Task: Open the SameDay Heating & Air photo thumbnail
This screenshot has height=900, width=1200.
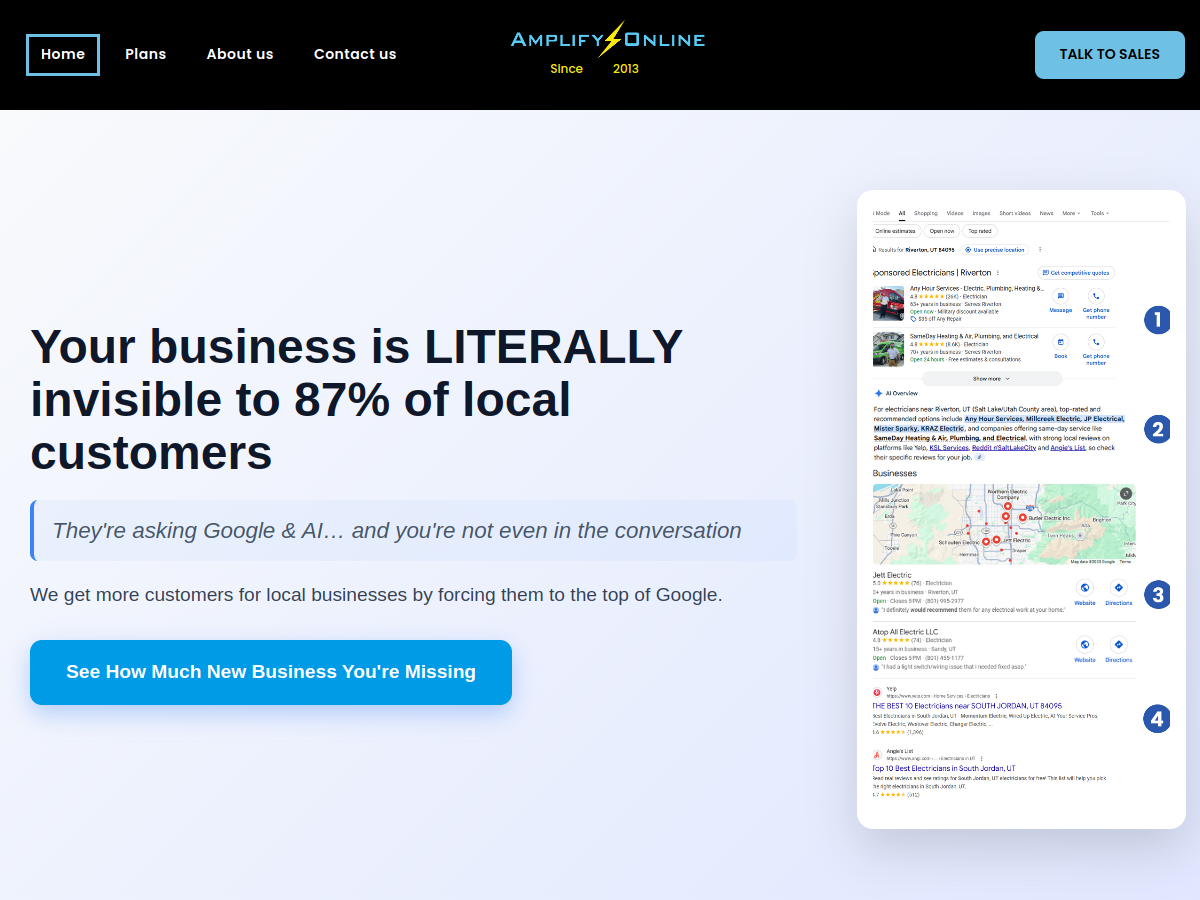Action: [888, 349]
